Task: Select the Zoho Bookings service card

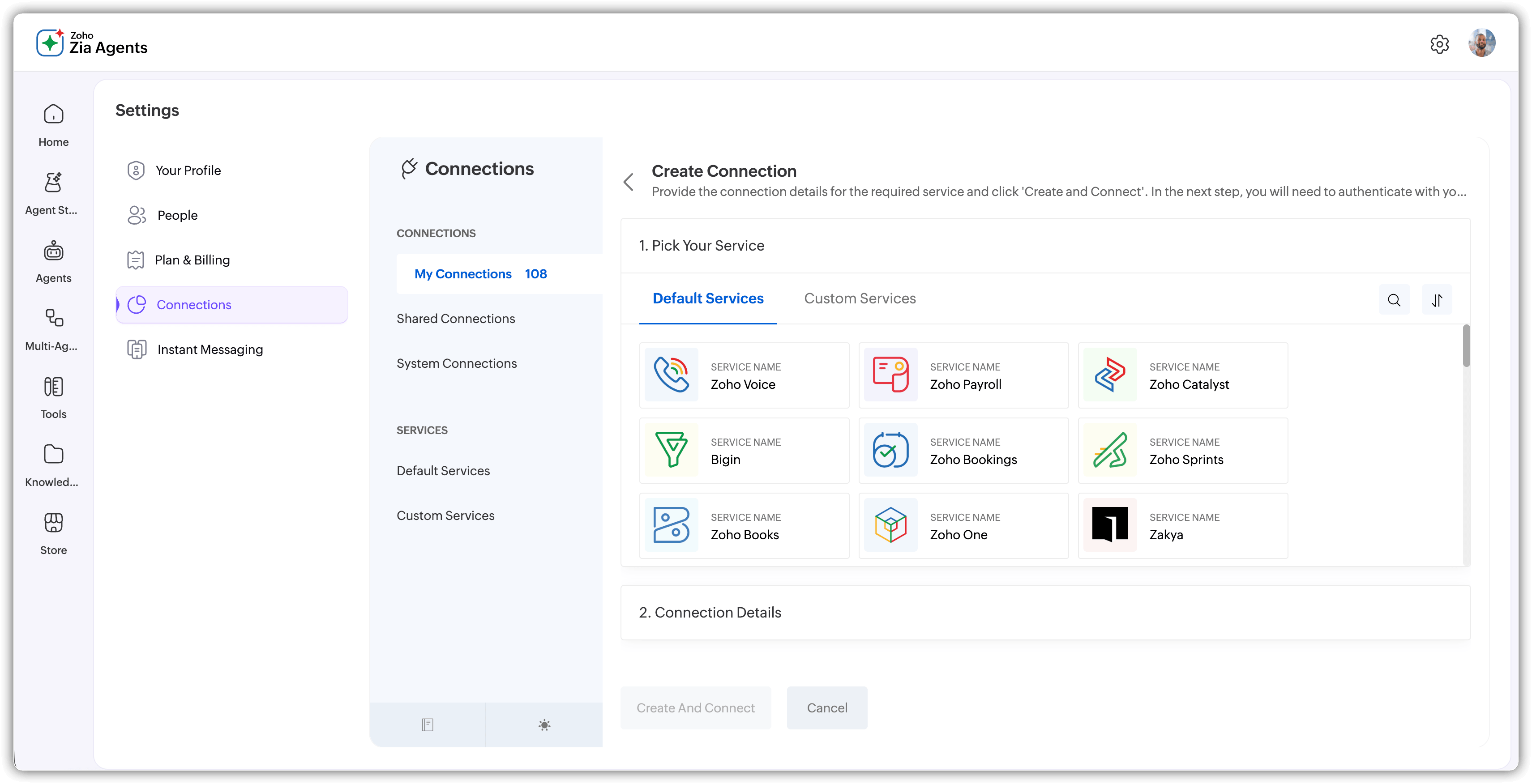Action: tap(963, 451)
